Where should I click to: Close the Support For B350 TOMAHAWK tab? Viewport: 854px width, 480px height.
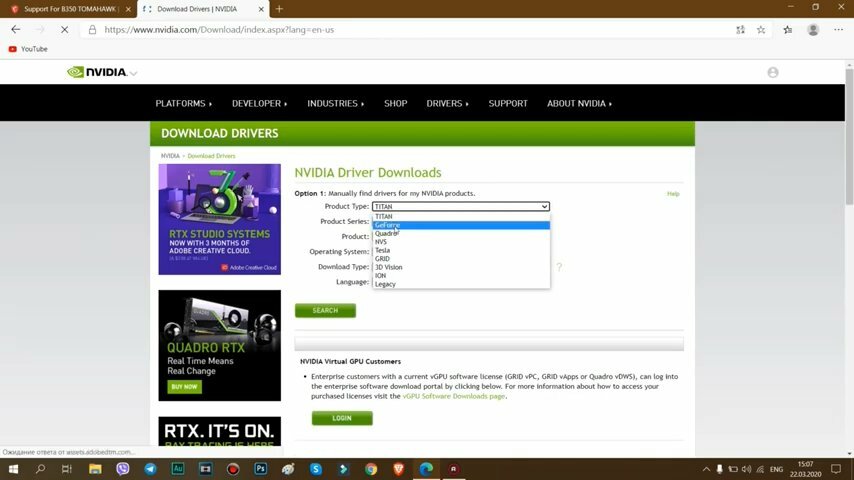129,9
